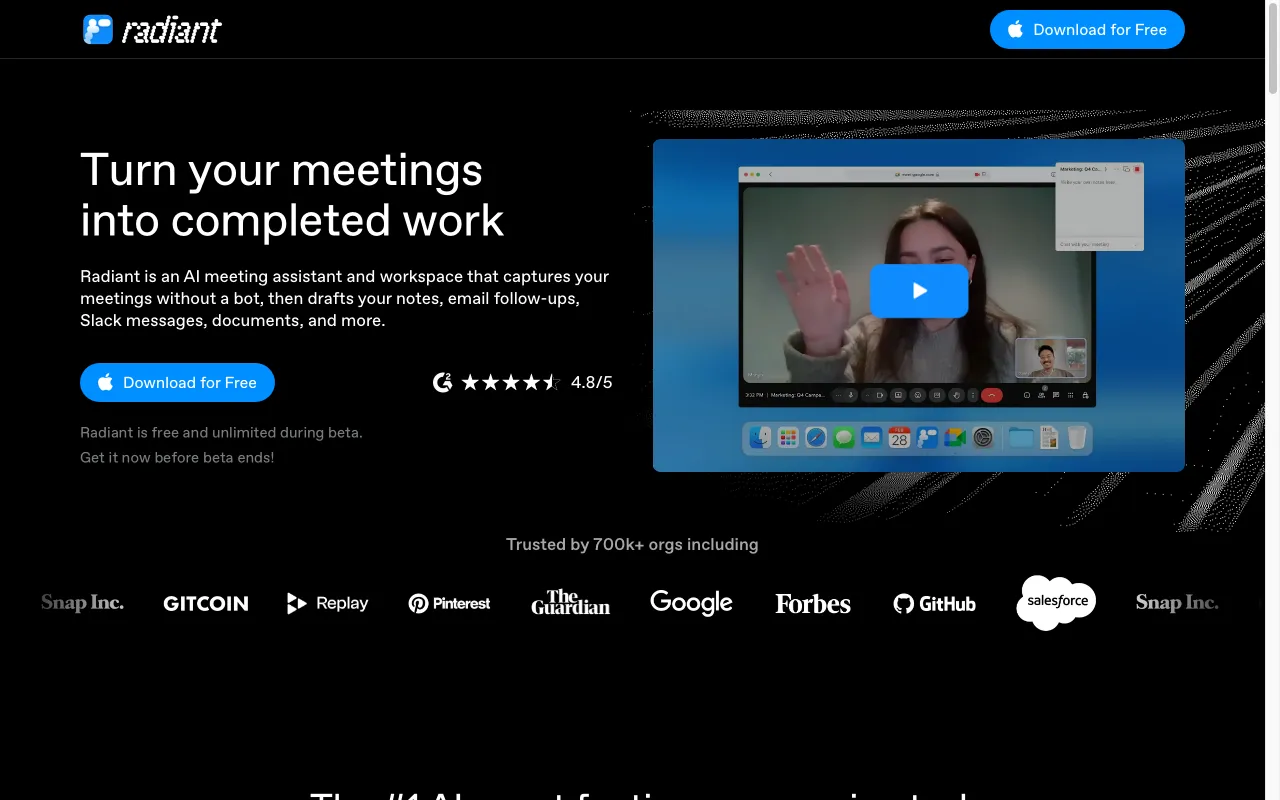Click the Pinterest logo
Image resolution: width=1280 pixels, height=800 pixels.
coord(449,603)
